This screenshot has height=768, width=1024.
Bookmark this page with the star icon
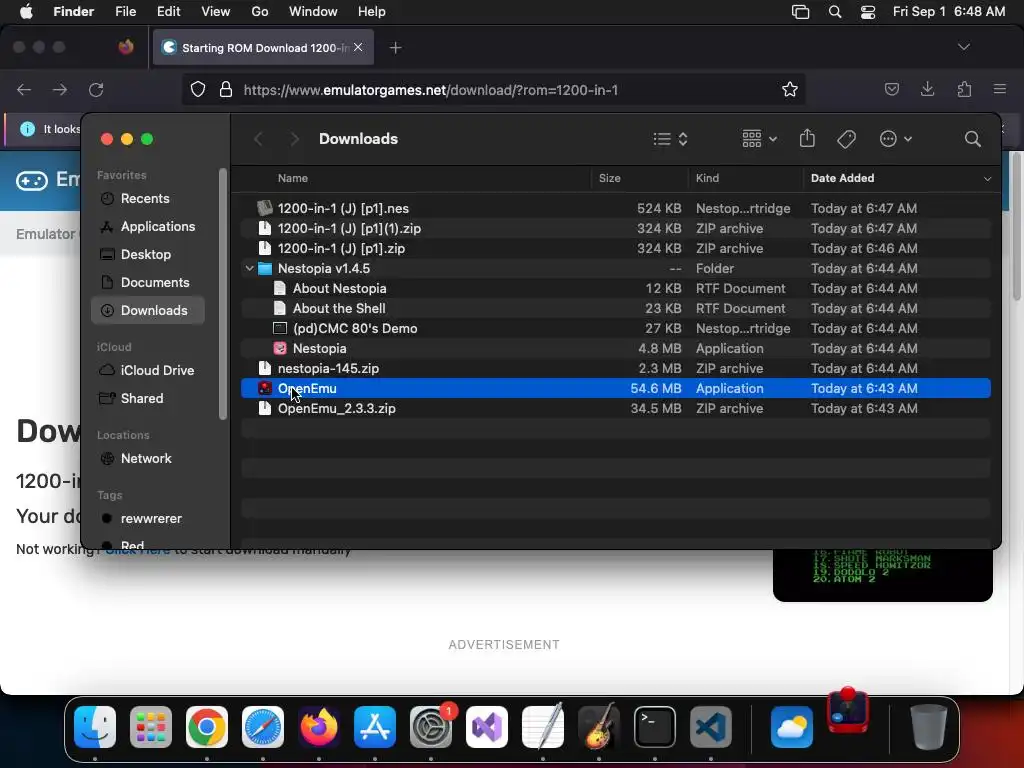point(790,89)
